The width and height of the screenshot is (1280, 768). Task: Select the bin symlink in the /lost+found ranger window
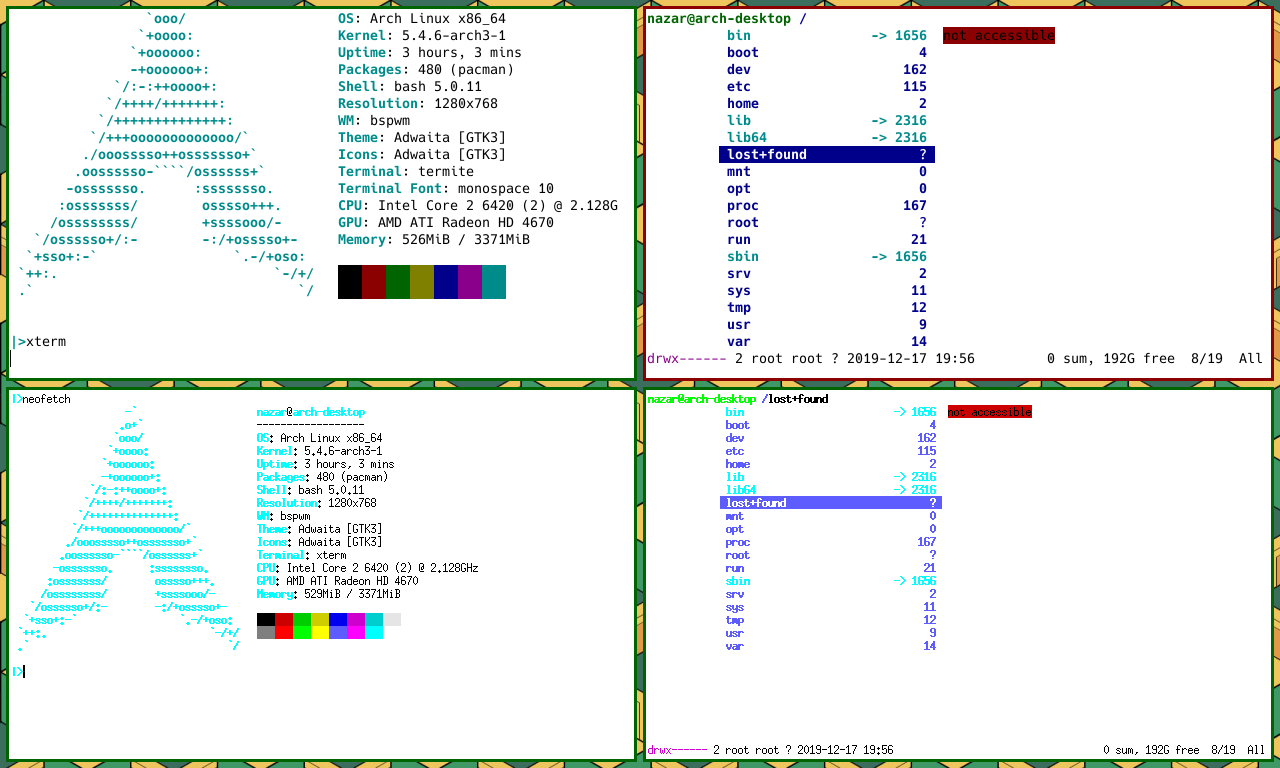[x=831, y=412]
